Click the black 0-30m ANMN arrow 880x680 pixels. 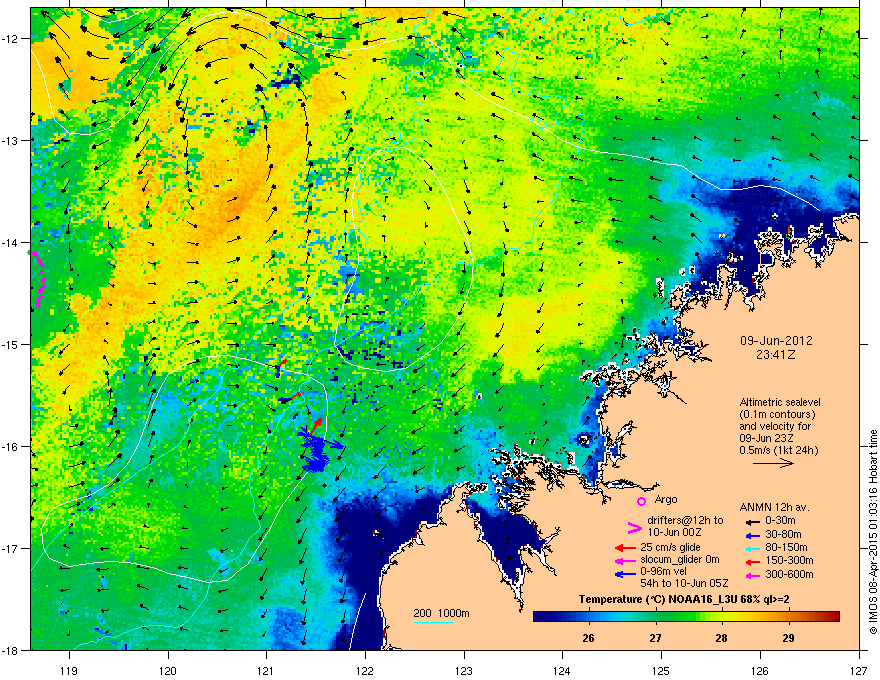[751, 521]
